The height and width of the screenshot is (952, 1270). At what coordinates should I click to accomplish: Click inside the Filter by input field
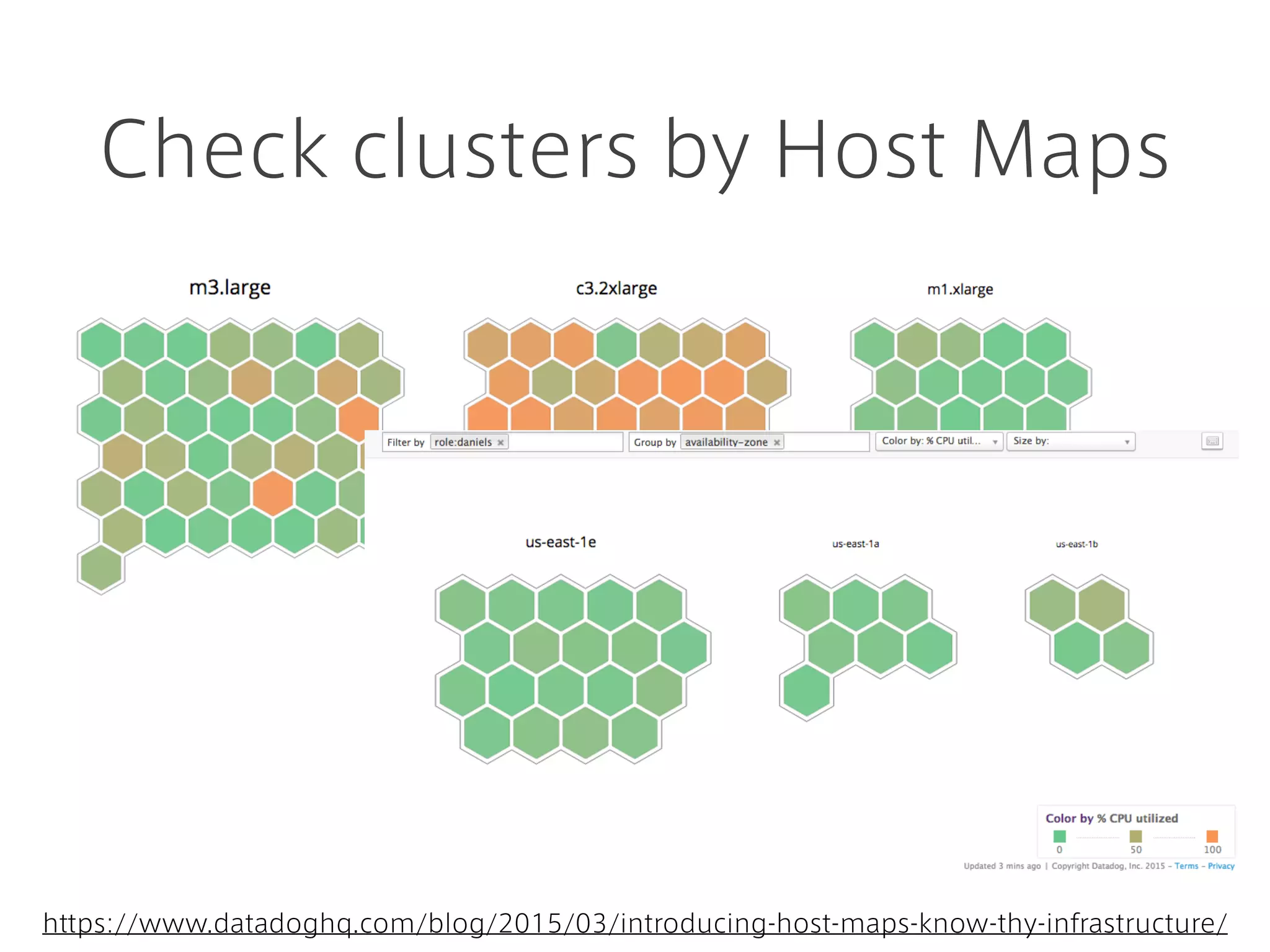point(563,442)
